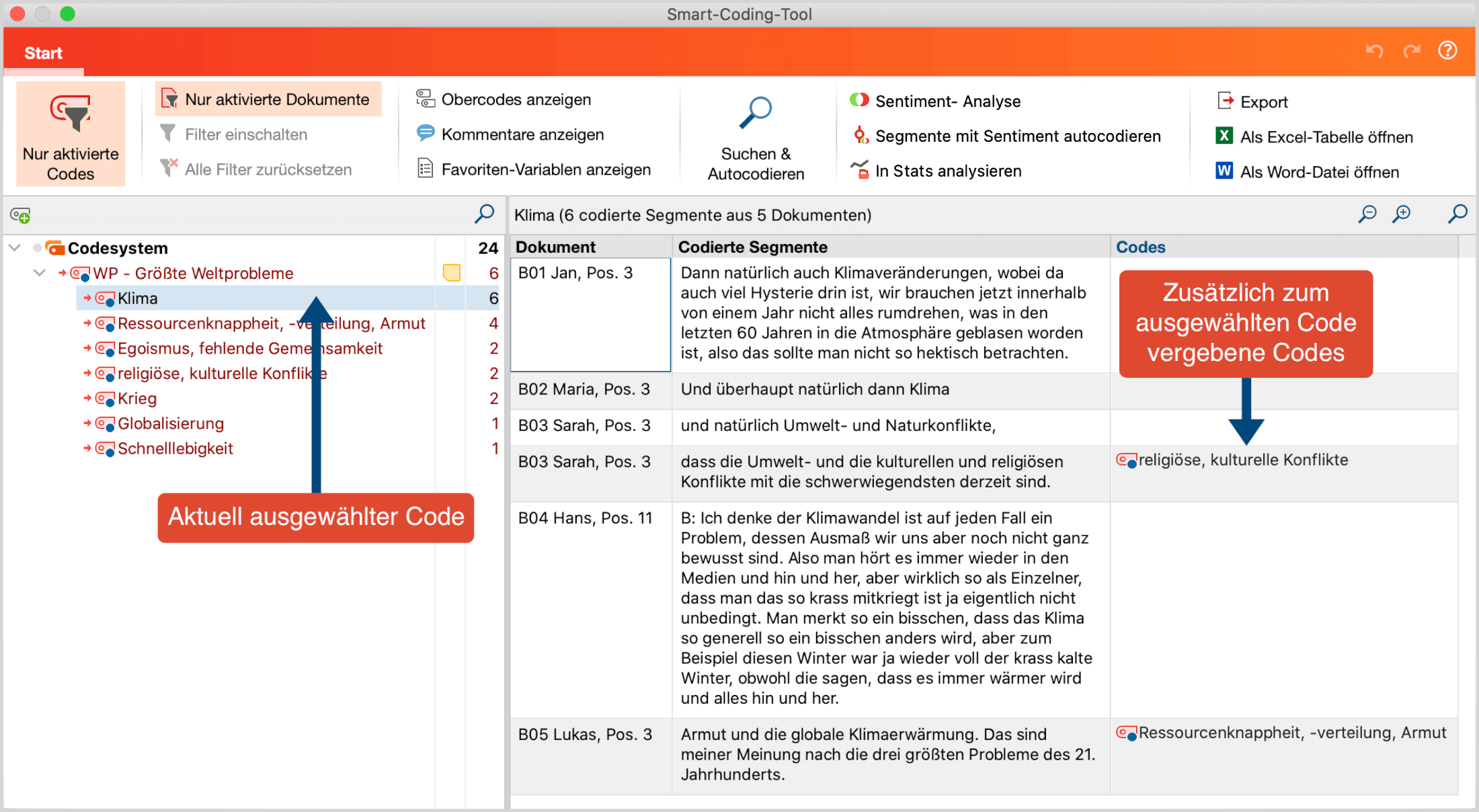
Task: Click the Dokument column header
Action: coord(591,247)
